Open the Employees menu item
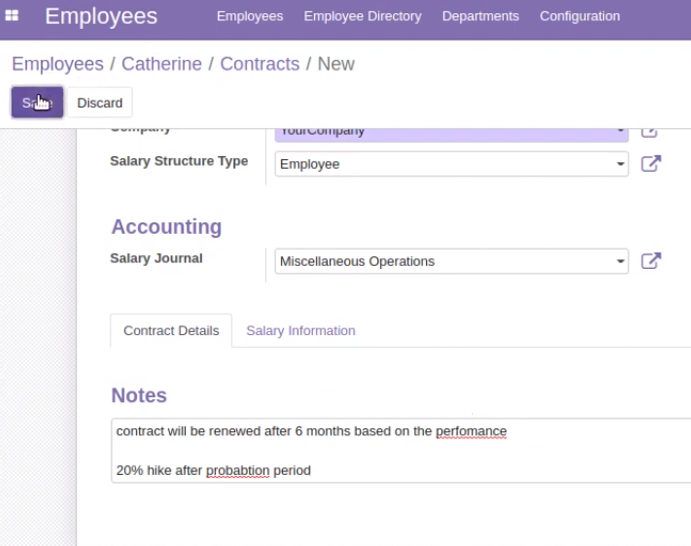This screenshot has height=546, width=691. point(250,16)
